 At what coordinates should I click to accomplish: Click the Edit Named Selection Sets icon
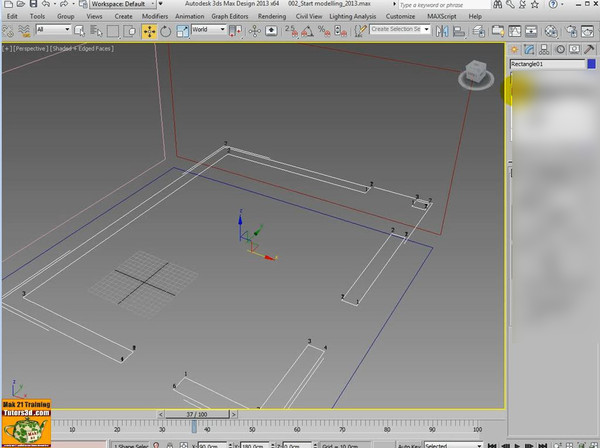(360, 31)
